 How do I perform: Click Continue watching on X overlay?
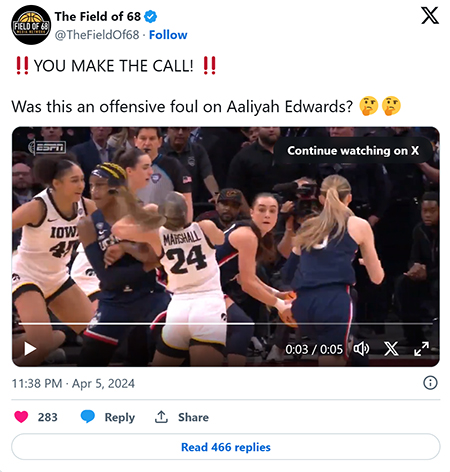[x=353, y=151]
